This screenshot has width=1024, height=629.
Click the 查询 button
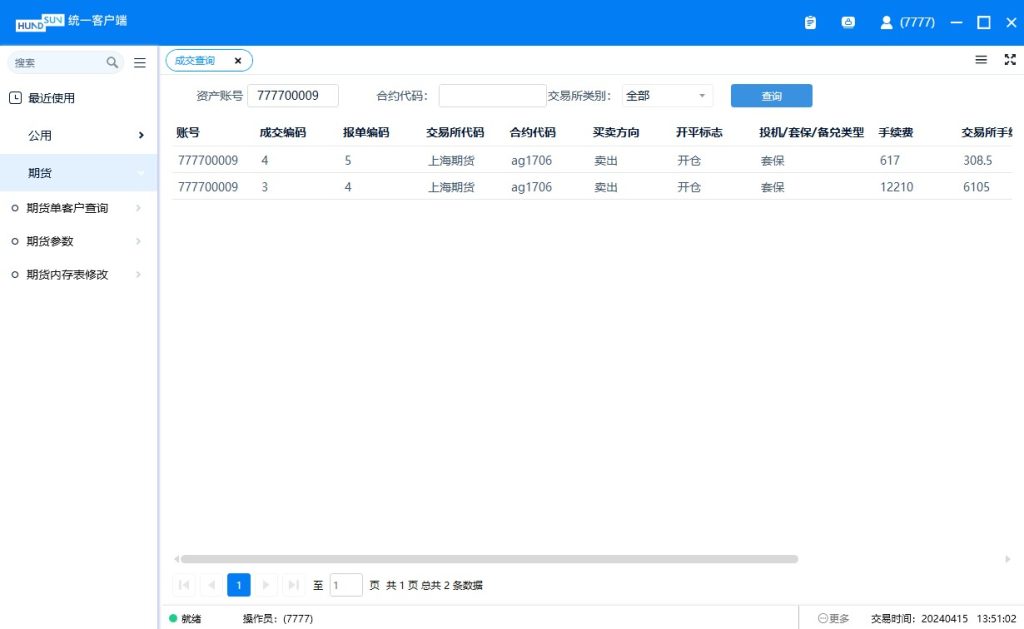pos(771,96)
